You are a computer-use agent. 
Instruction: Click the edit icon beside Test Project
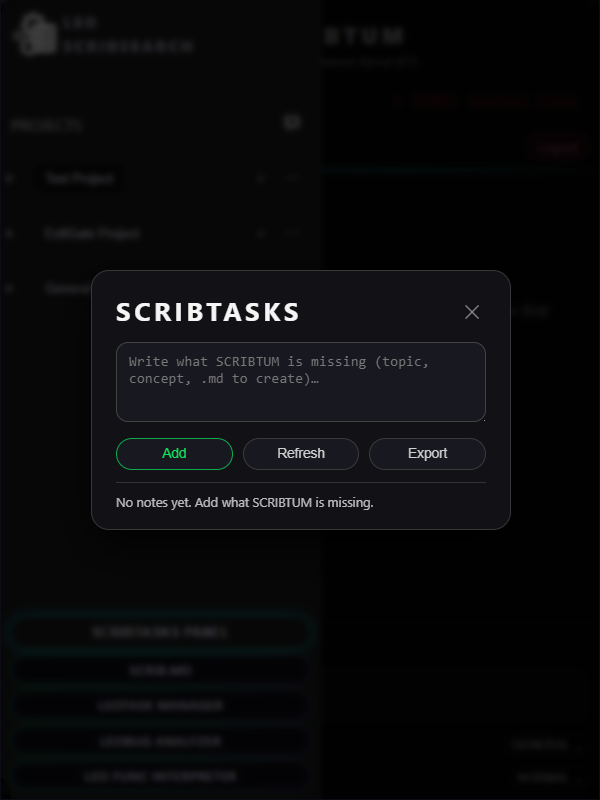[261, 178]
